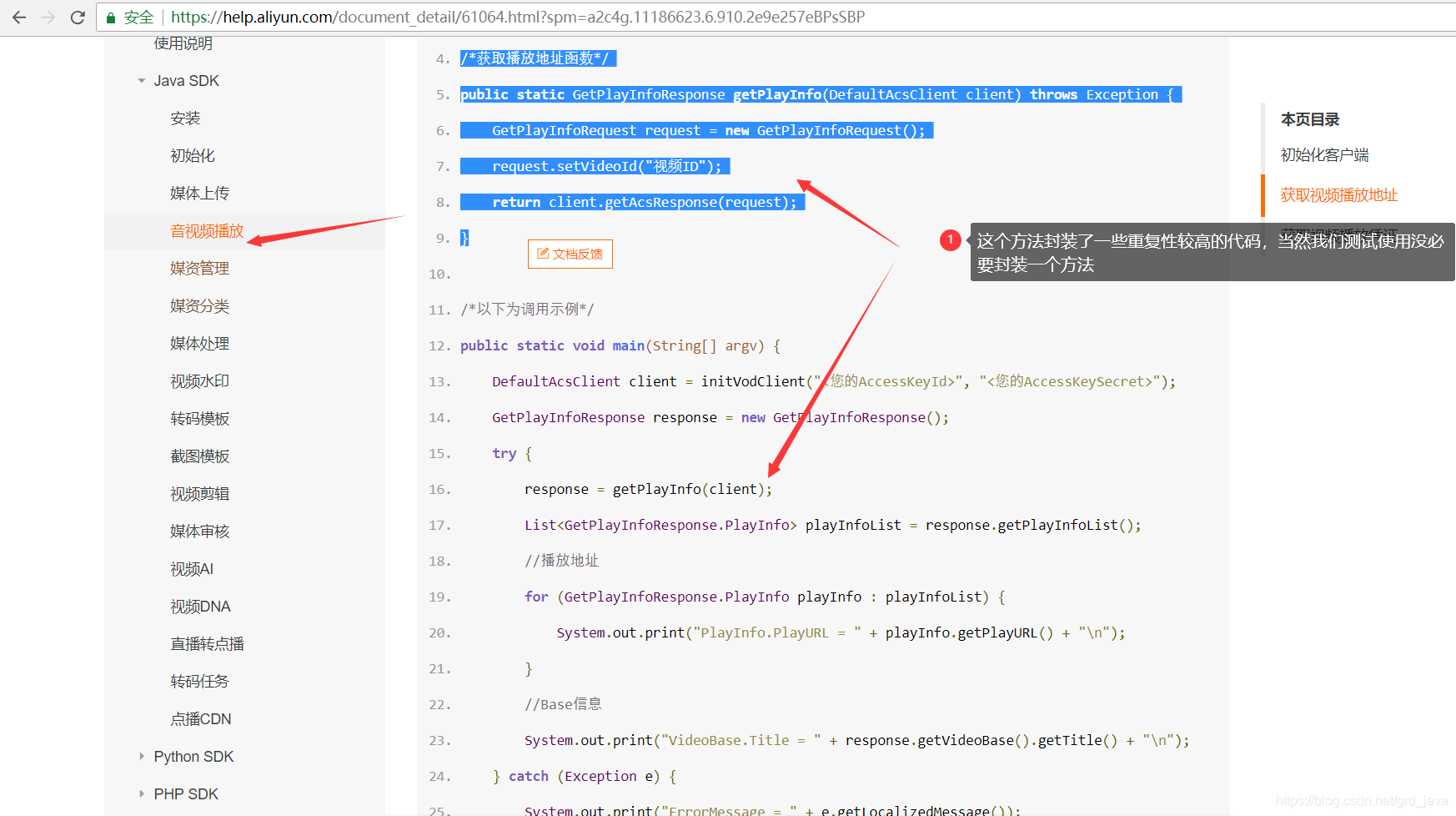Jump to 获取视频播放地址 in page contents

pos(1338,195)
